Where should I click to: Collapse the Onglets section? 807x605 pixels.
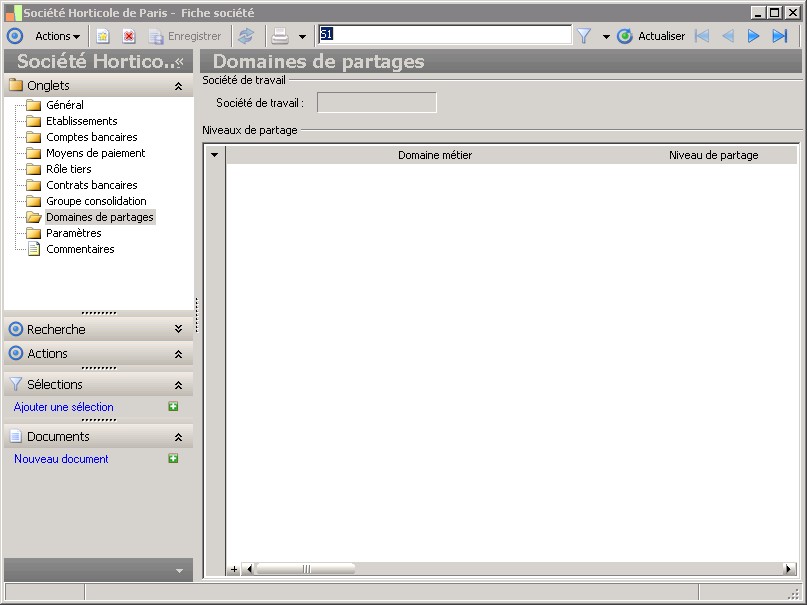click(x=178, y=86)
